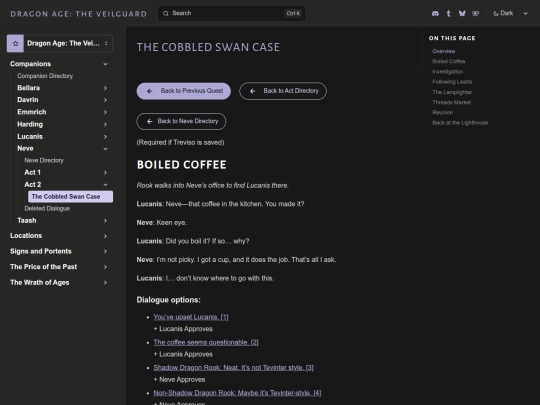Image resolution: width=540 pixels, height=405 pixels.
Task: Jump to Reunion in On This Page
Action: click(x=443, y=112)
